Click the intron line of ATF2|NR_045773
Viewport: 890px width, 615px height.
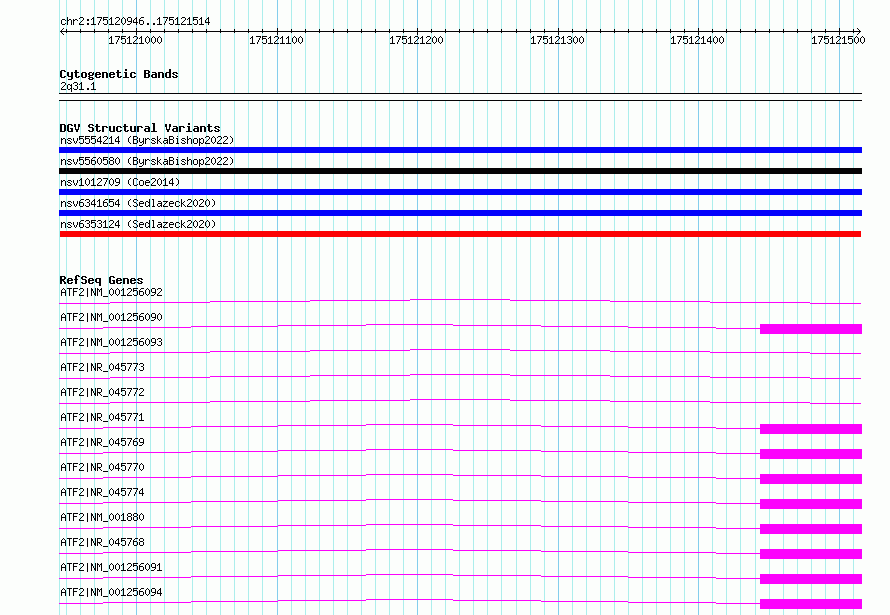coord(460,374)
